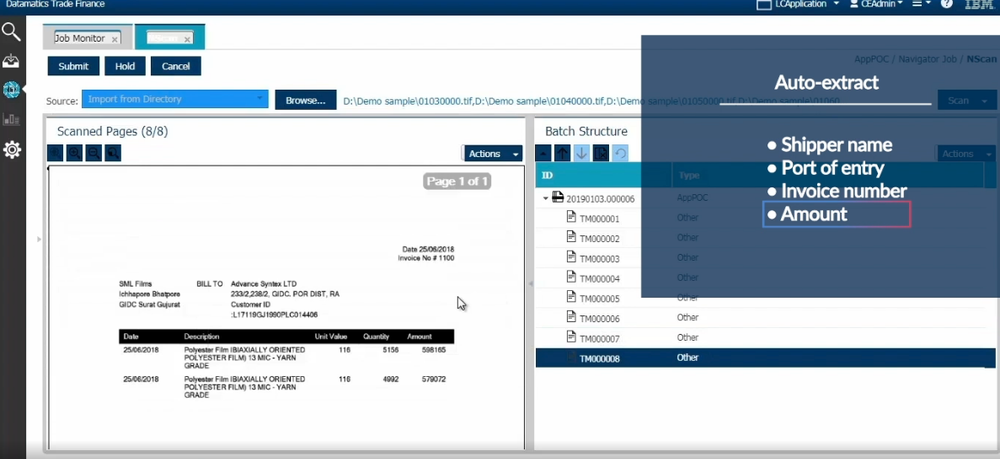Switch to the NScan tab
The image size is (1000, 459).
[x=170, y=38]
